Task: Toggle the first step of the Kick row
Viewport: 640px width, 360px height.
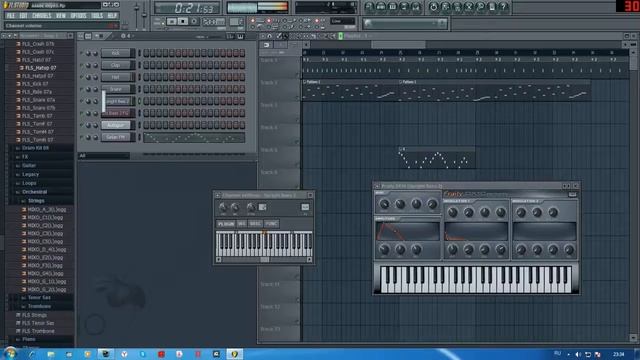Action: (146, 53)
